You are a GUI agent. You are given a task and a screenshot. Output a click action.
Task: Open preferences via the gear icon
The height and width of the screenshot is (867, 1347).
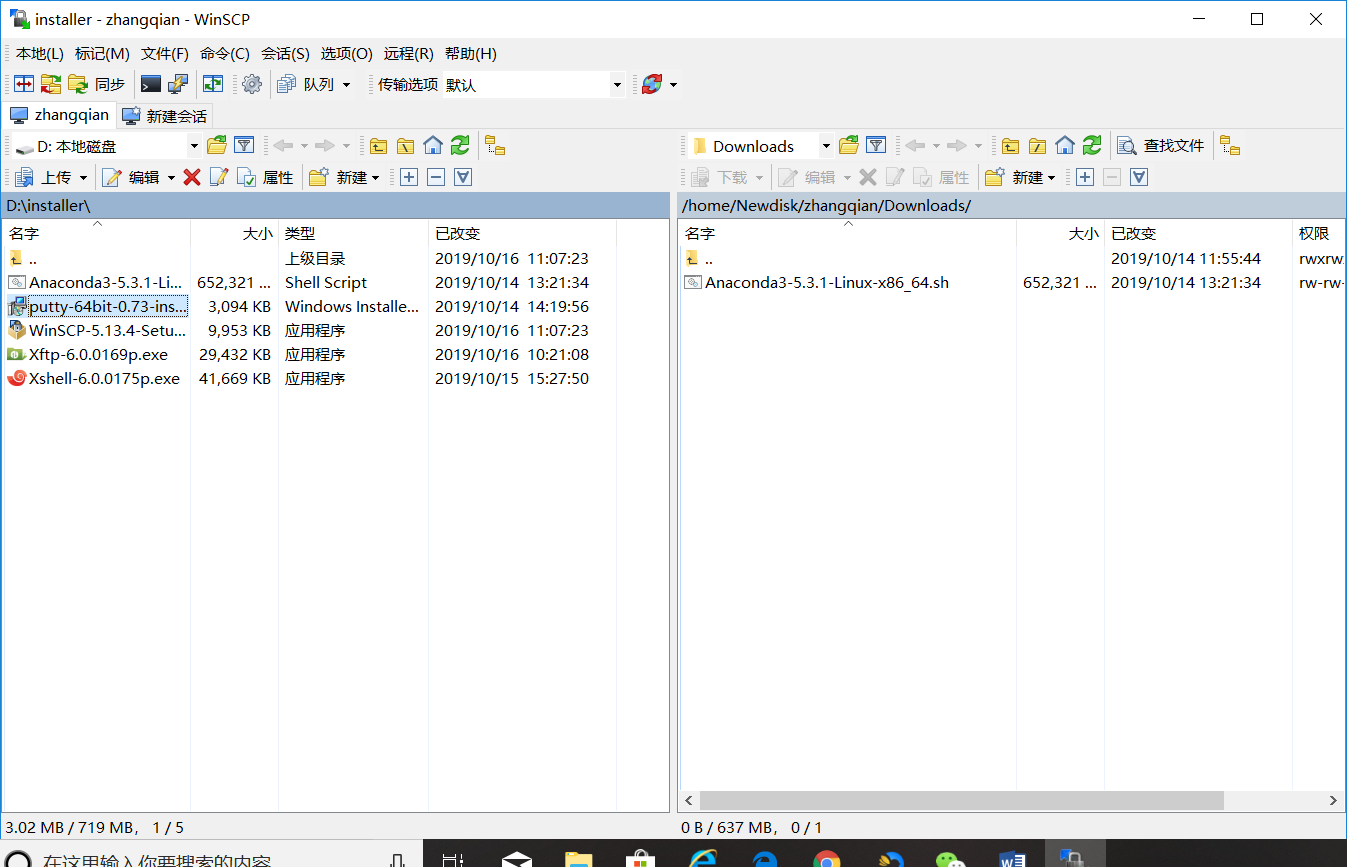252,85
